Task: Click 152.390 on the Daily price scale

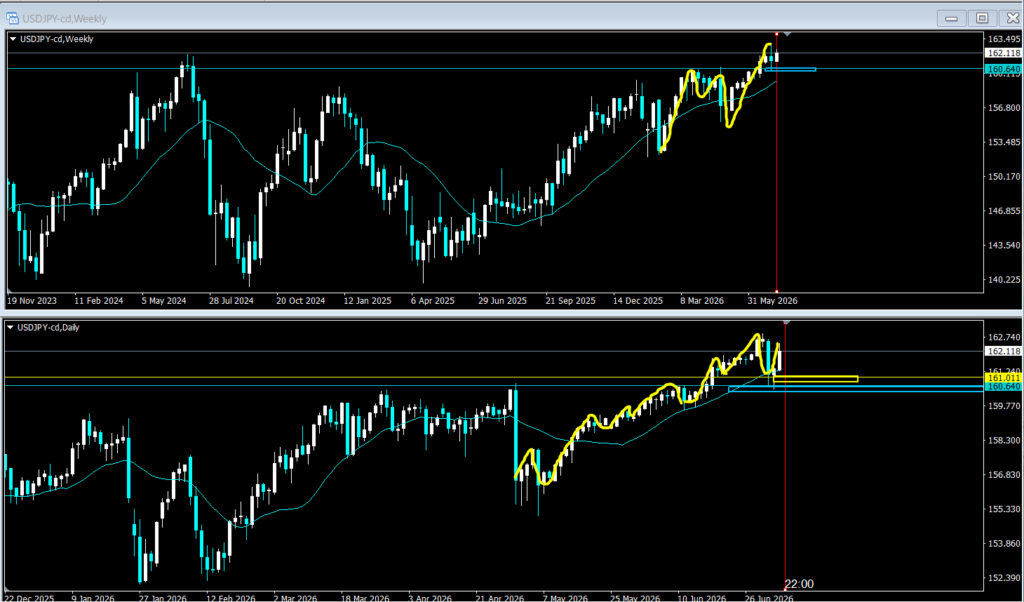Action: pyautogui.click(x=1004, y=578)
